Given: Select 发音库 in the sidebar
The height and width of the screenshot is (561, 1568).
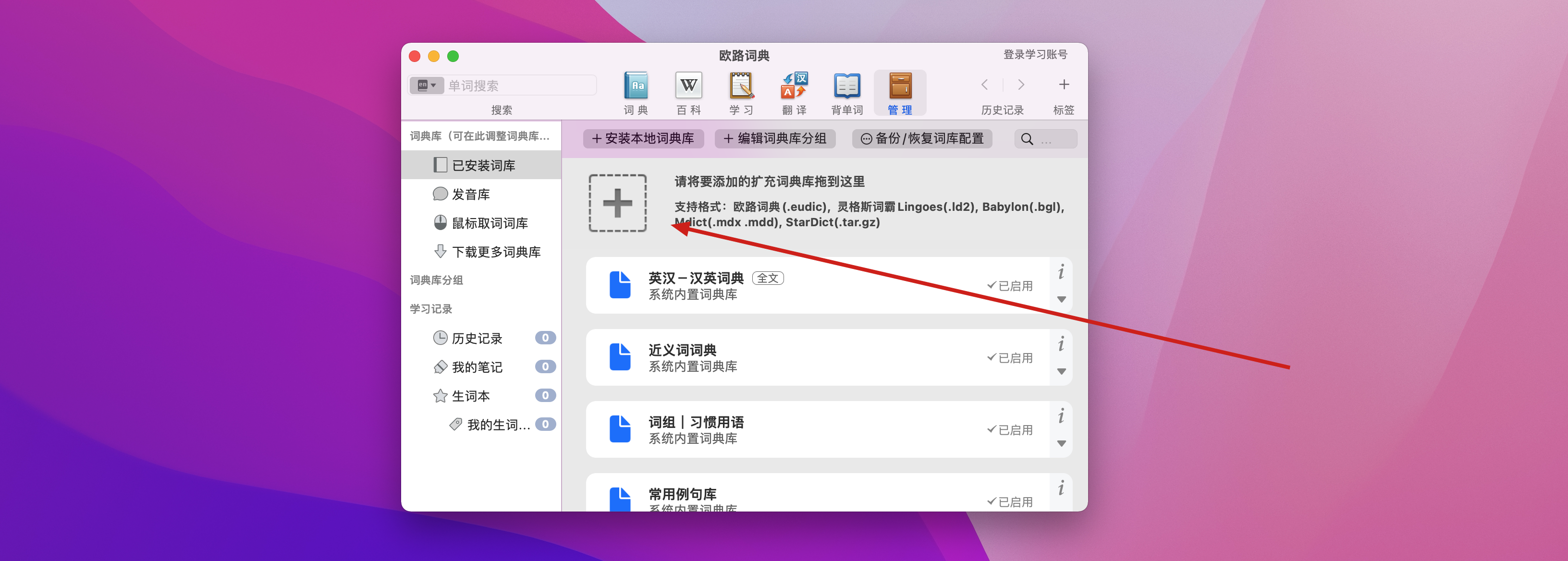Looking at the screenshot, I should click(x=470, y=195).
